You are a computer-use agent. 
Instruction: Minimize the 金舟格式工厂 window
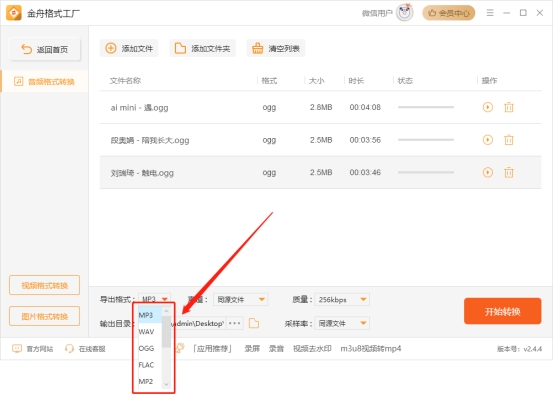coord(506,13)
